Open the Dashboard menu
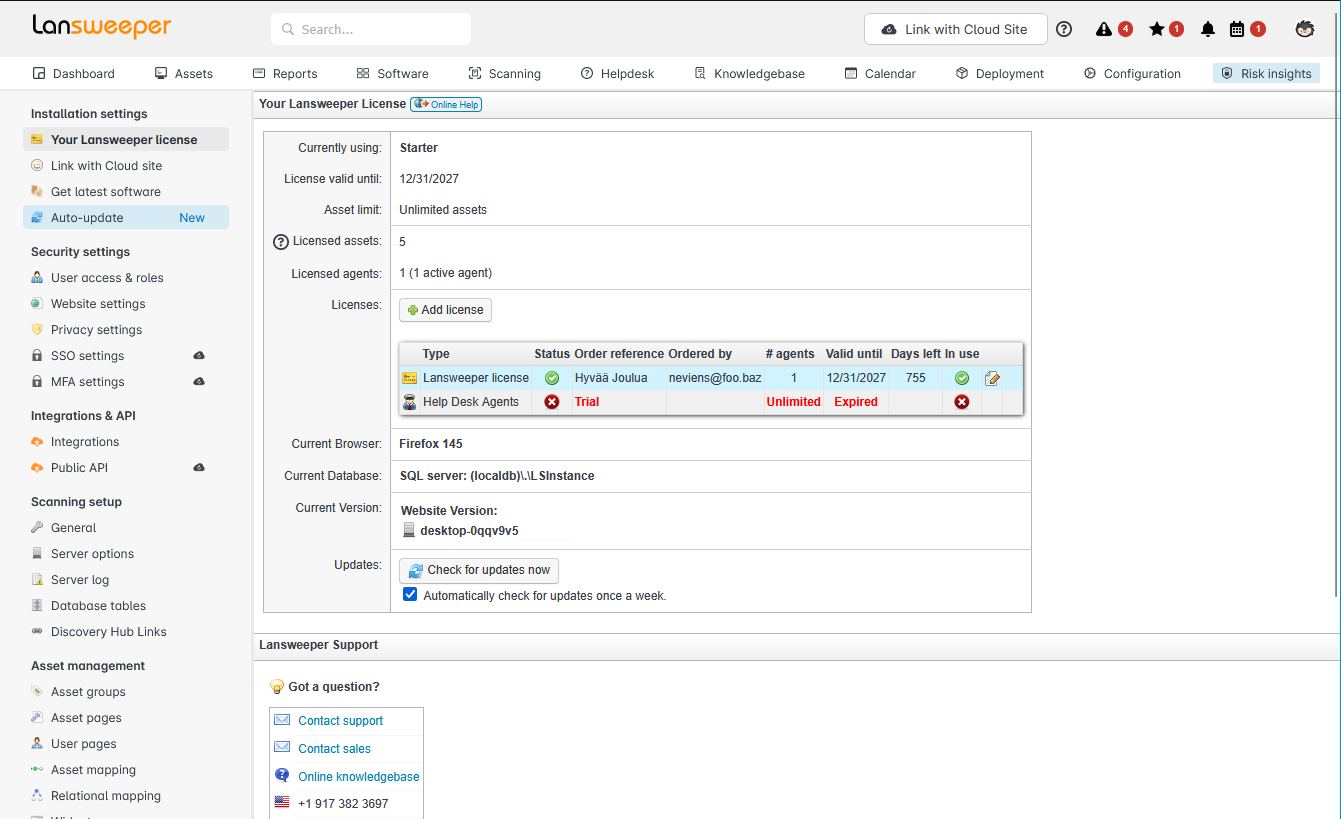 click(x=74, y=73)
